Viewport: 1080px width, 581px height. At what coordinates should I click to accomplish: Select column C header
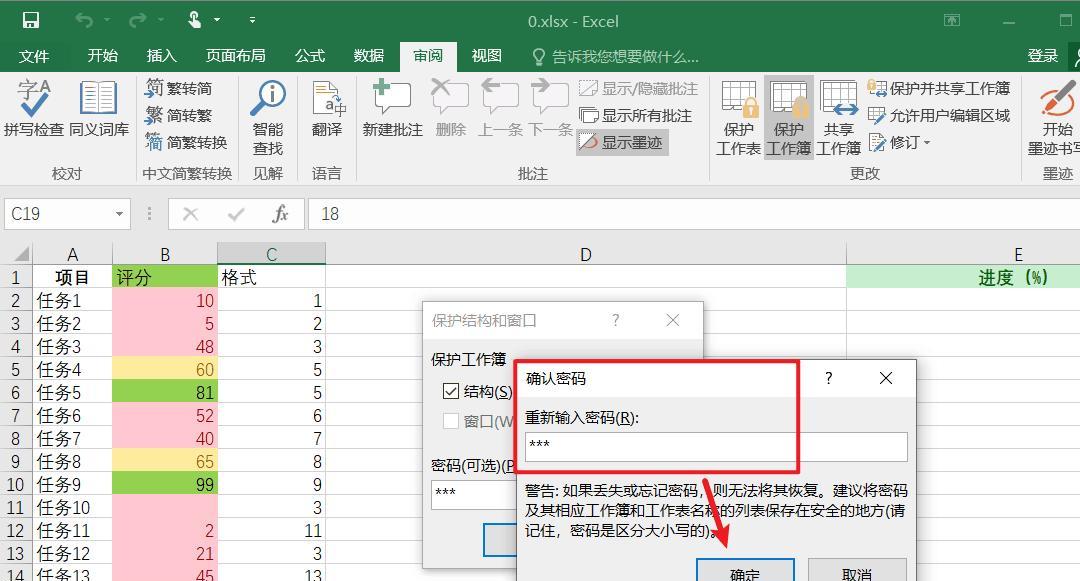click(271, 254)
